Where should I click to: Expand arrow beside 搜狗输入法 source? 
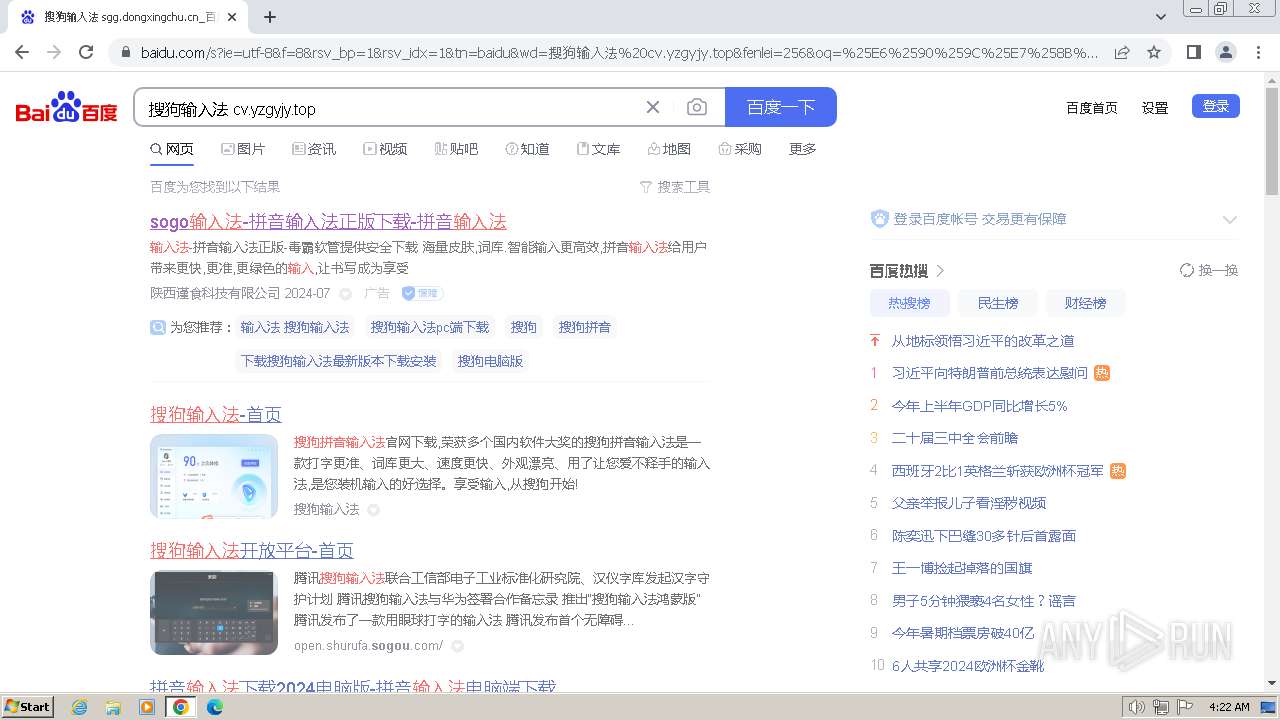(373, 510)
